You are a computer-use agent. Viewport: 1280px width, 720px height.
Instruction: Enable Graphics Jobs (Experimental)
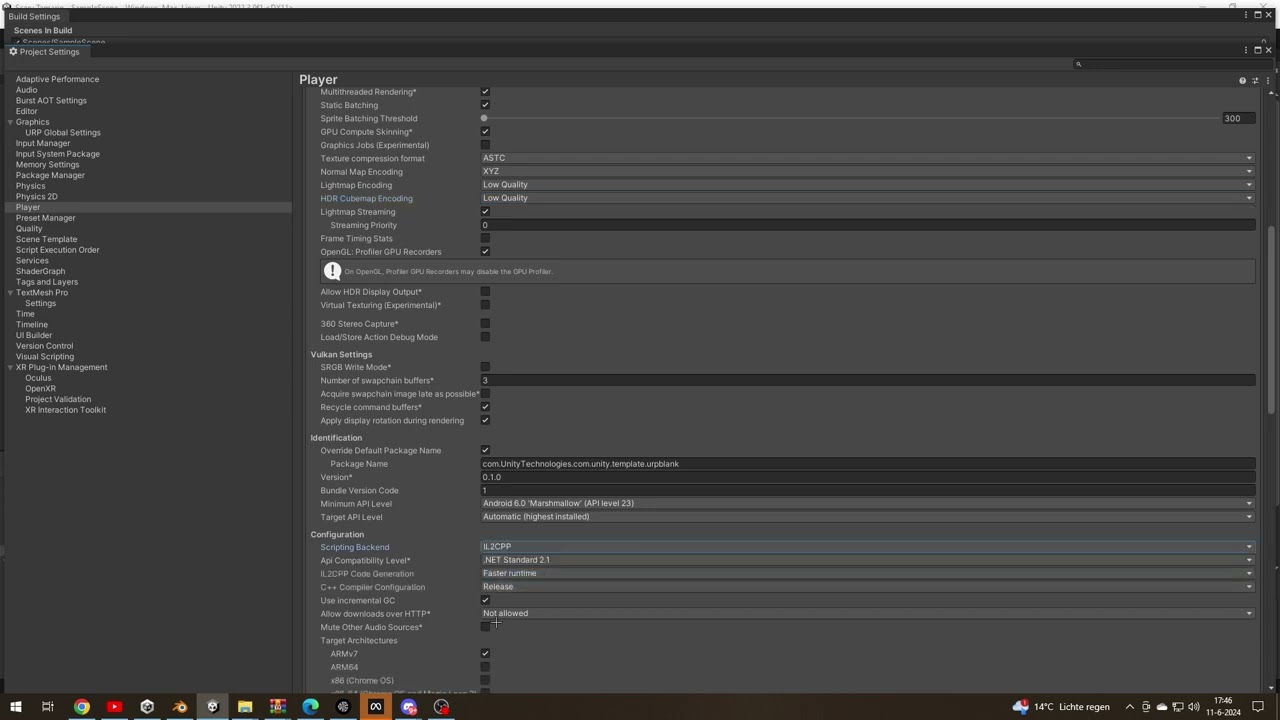pyautogui.click(x=485, y=145)
